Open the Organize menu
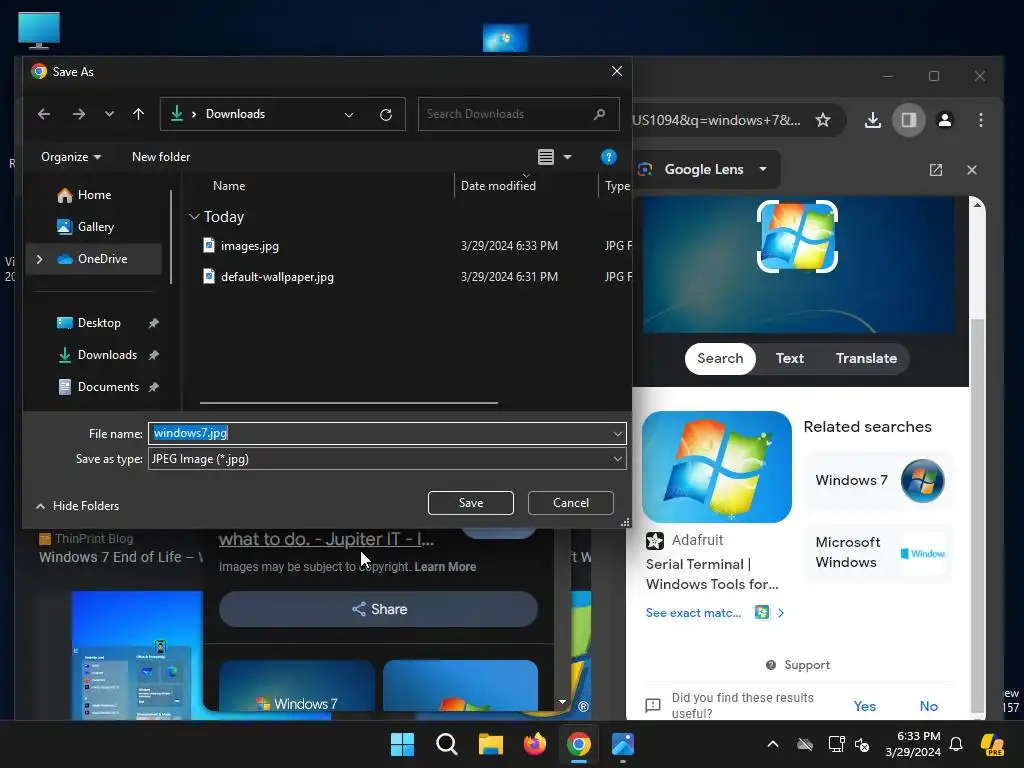This screenshot has height=768, width=1024. click(x=71, y=157)
